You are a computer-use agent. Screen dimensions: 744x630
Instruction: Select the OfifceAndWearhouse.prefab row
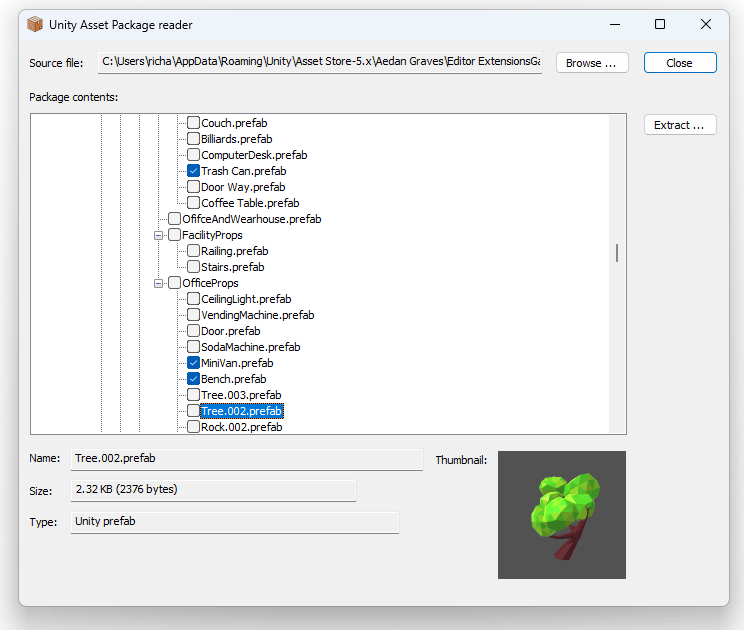[251, 219]
